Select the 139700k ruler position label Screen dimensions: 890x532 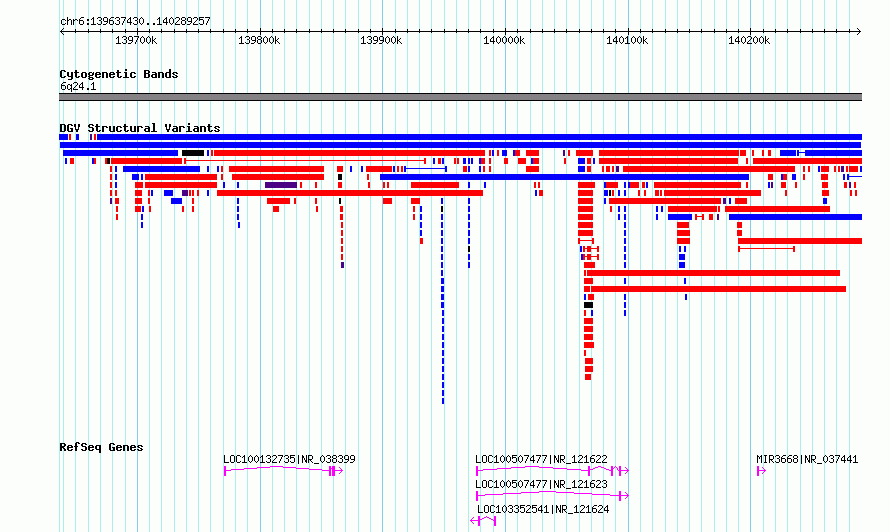136,40
